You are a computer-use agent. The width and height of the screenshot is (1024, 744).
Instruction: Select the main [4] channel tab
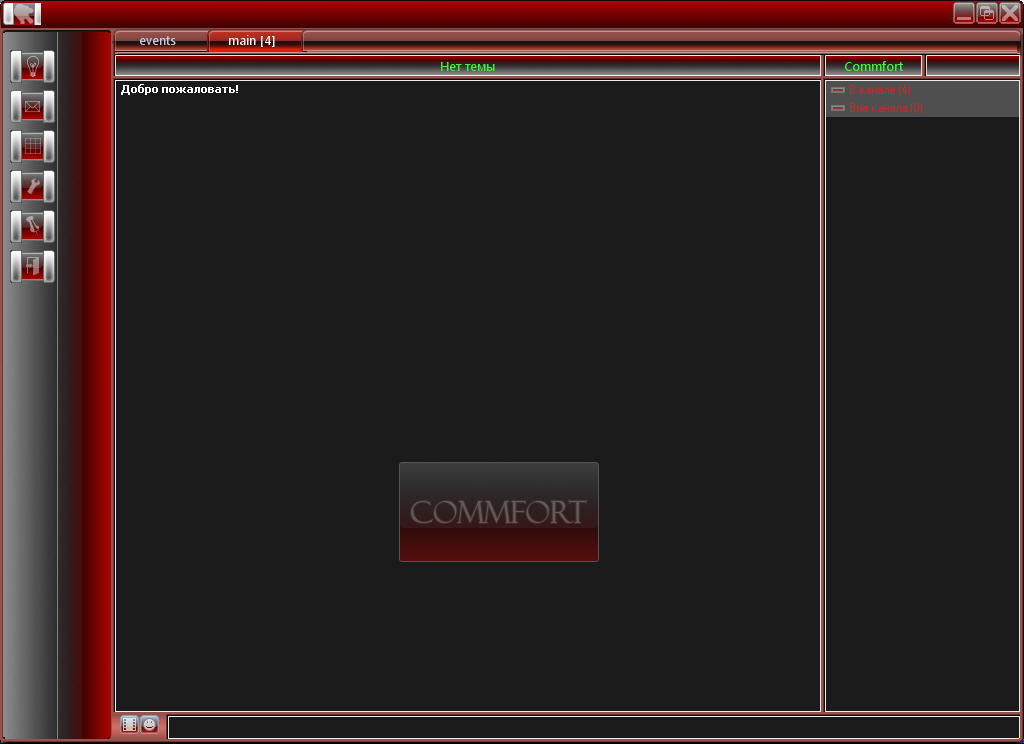pyautogui.click(x=255, y=40)
